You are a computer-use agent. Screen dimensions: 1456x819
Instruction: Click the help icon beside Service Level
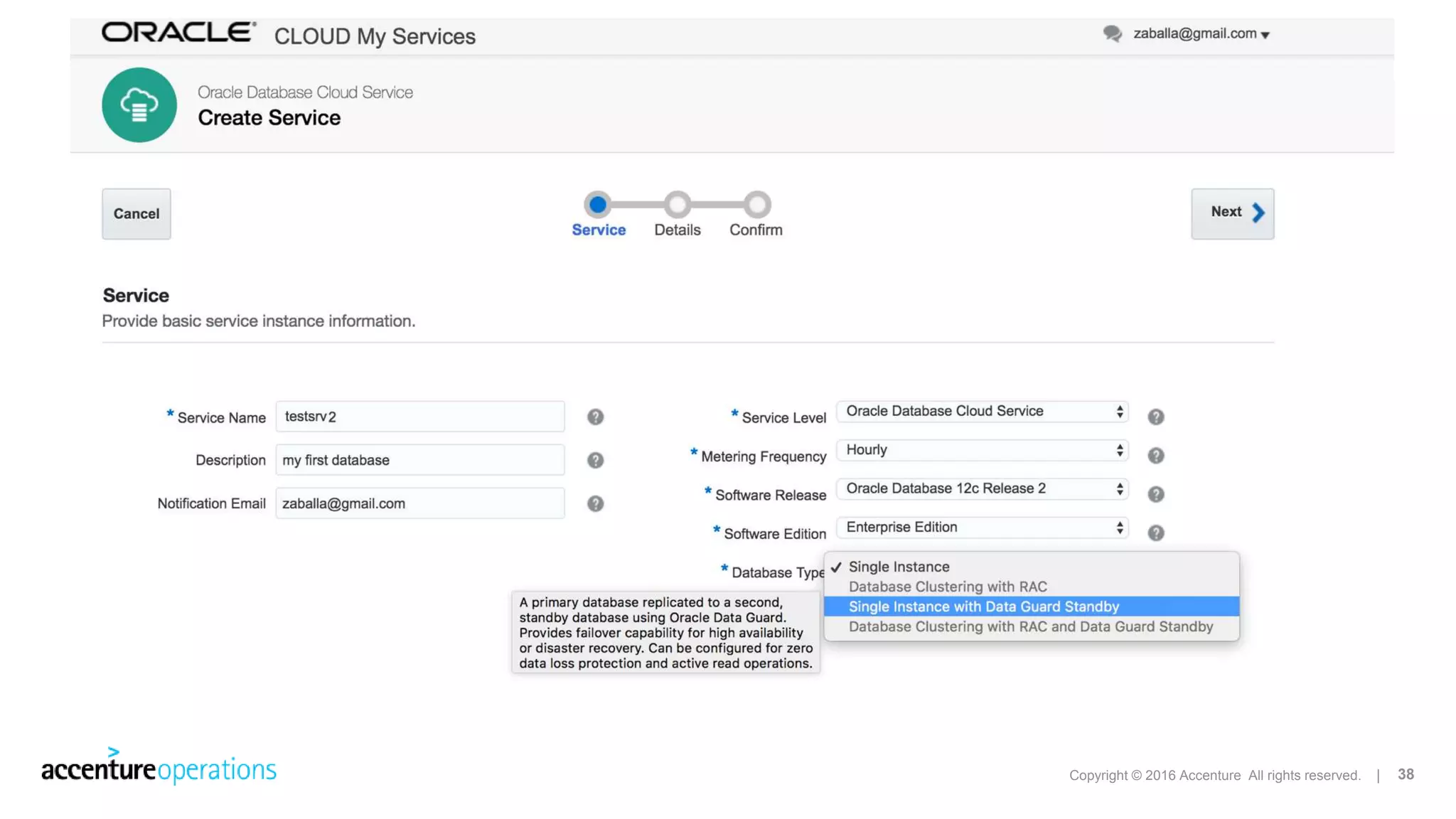[1155, 417]
